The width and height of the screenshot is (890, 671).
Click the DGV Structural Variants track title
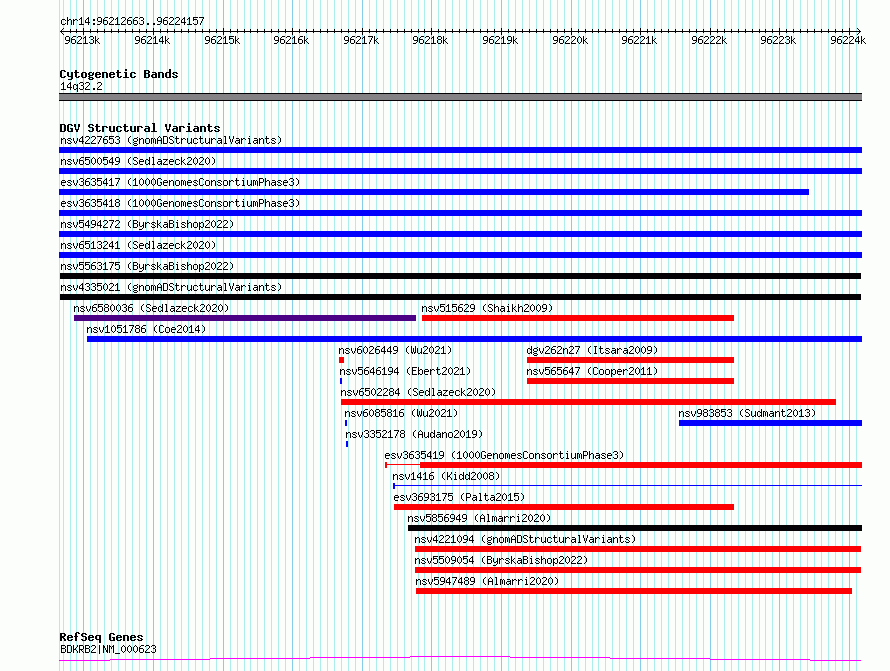point(140,128)
